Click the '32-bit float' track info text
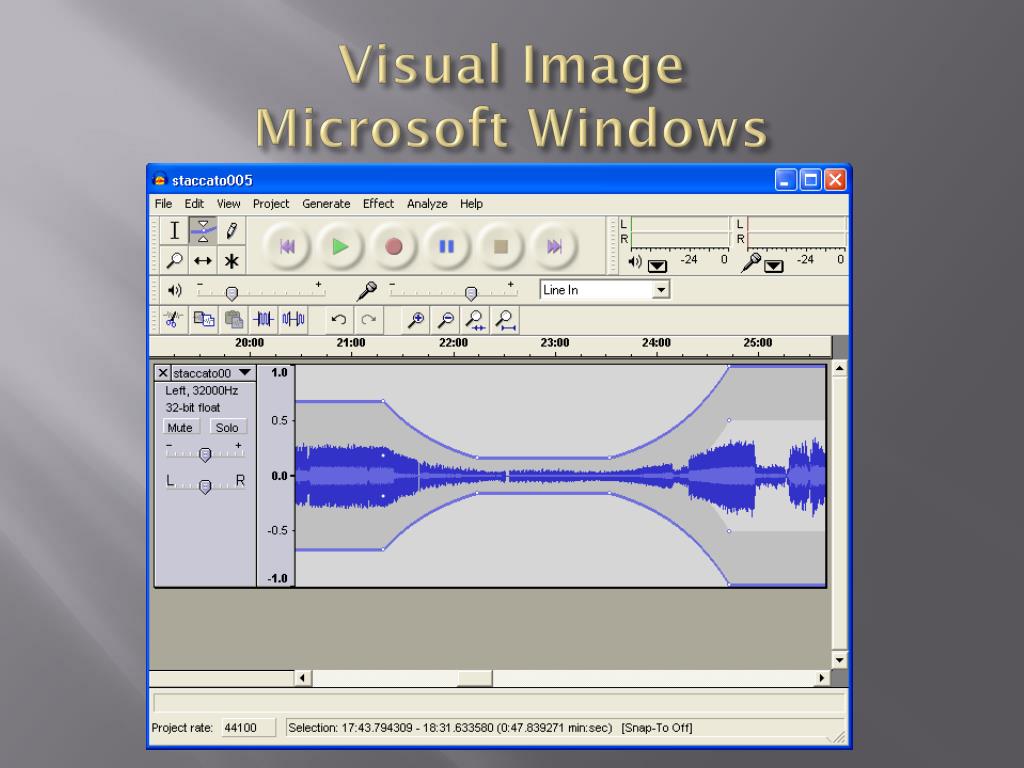This screenshot has width=1024, height=768. coord(193,408)
